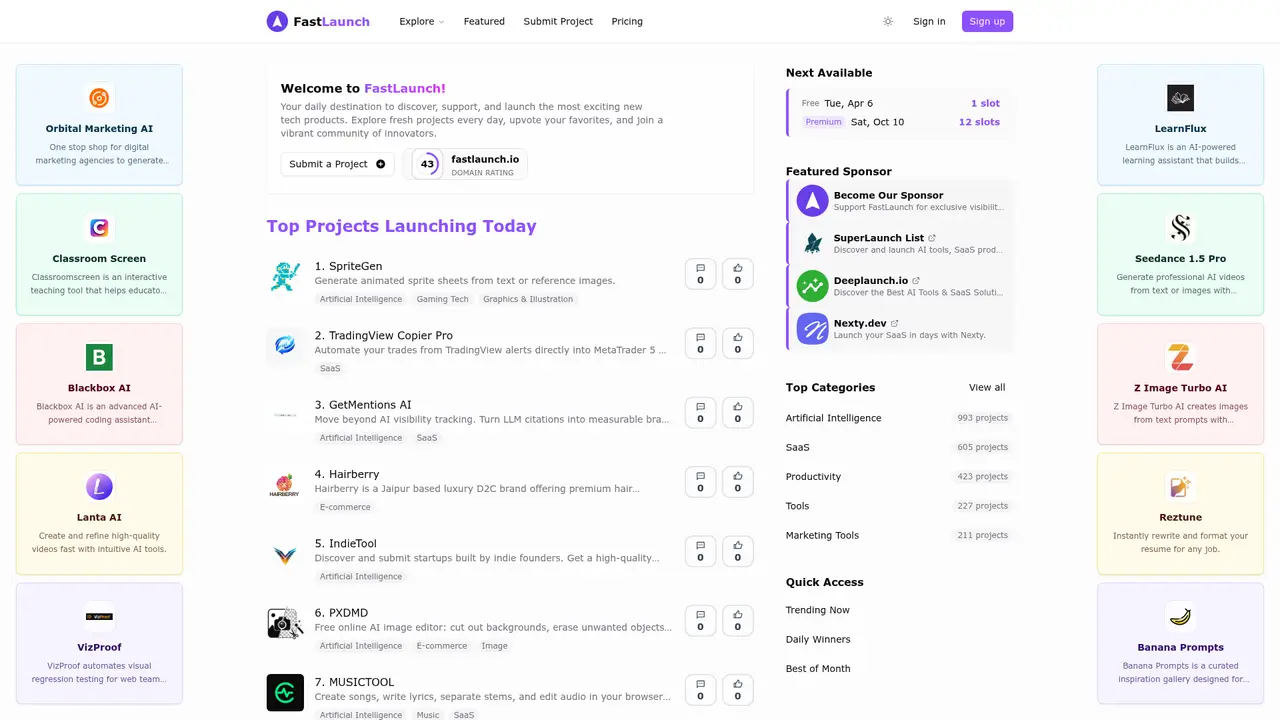Visit the Deeplaunch.io sponsor link
The height and width of the screenshot is (720, 1280).
coord(900,286)
